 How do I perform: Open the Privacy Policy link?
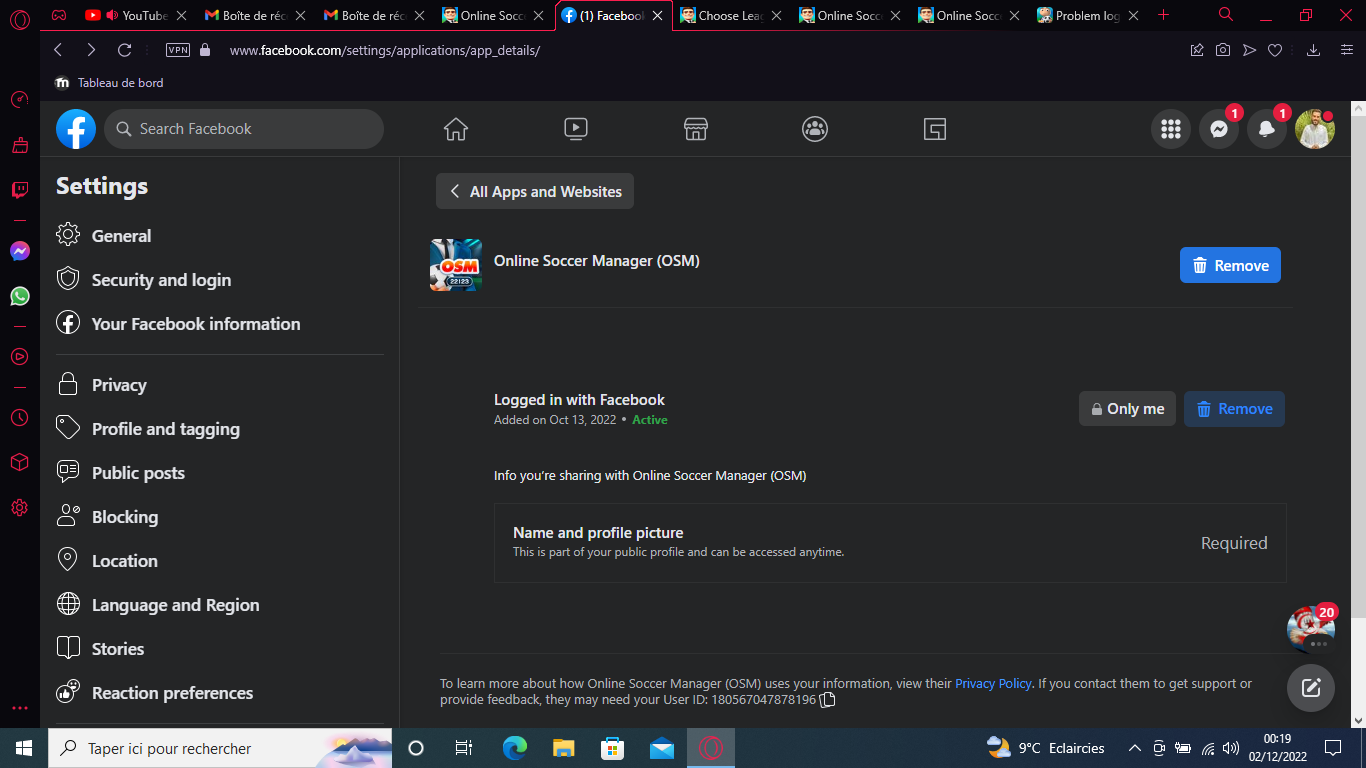coord(993,684)
